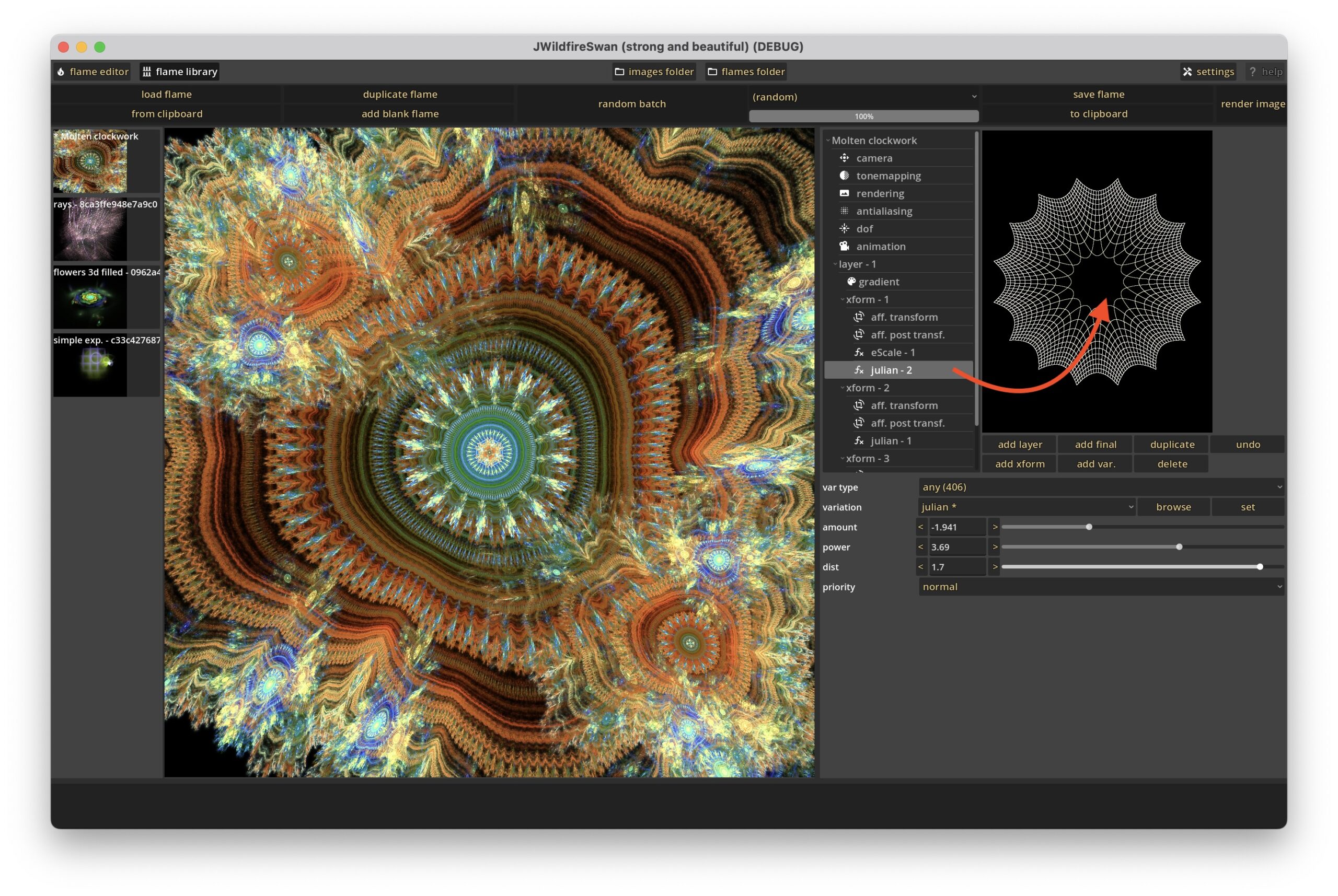Image resolution: width=1338 pixels, height=896 pixels.
Task: Select the gradient palette icon
Action: 851,282
